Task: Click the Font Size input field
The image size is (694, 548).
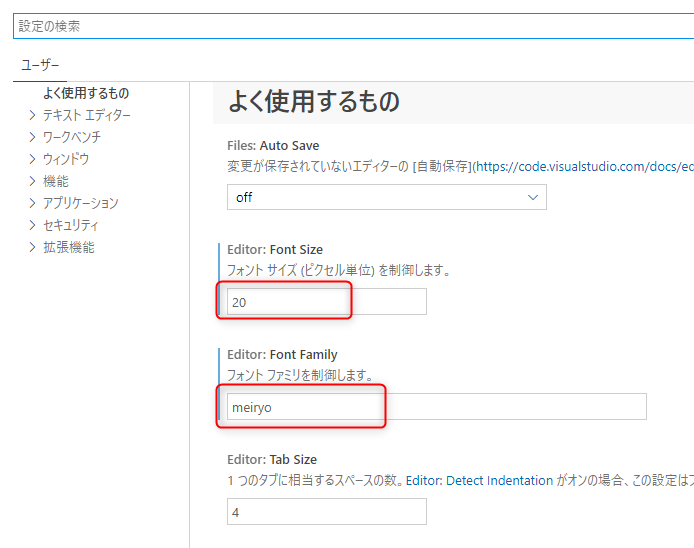Action: 326,302
